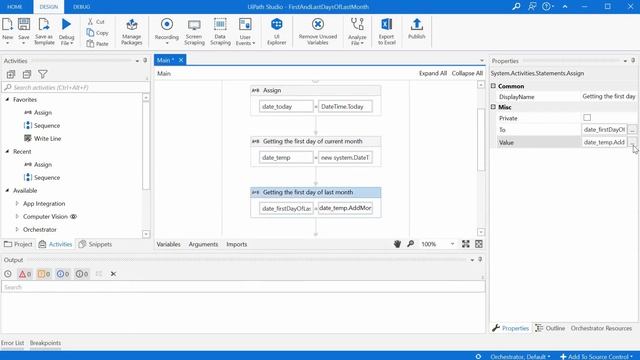This screenshot has width=640, height=360.
Task: Select the pan hand tool icon
Action: 397,244
